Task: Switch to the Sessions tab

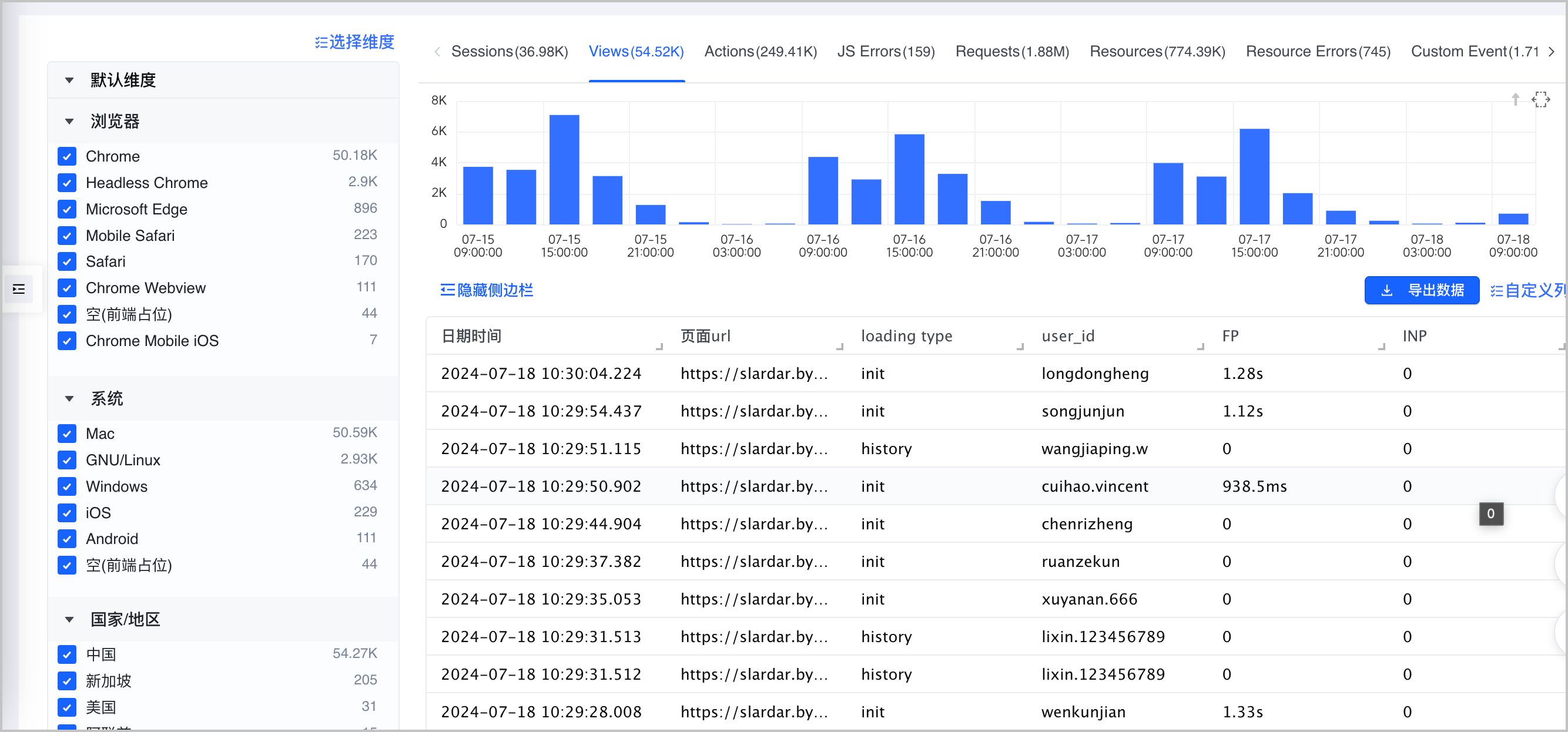Action: (510, 52)
